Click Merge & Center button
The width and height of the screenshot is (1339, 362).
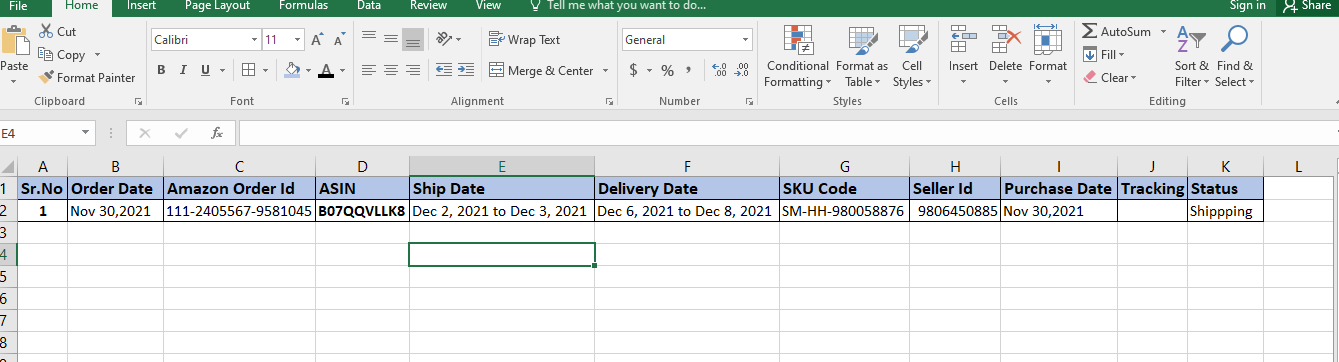pyautogui.click(x=541, y=71)
